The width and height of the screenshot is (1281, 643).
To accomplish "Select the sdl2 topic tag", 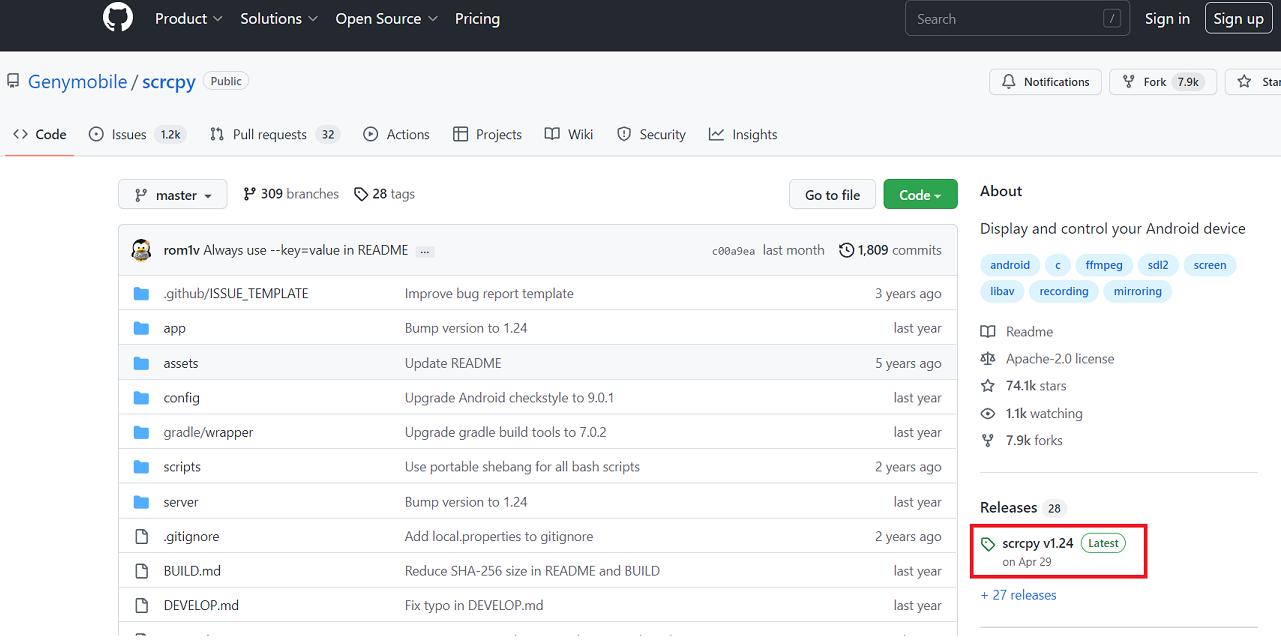I will pyautogui.click(x=1158, y=265).
